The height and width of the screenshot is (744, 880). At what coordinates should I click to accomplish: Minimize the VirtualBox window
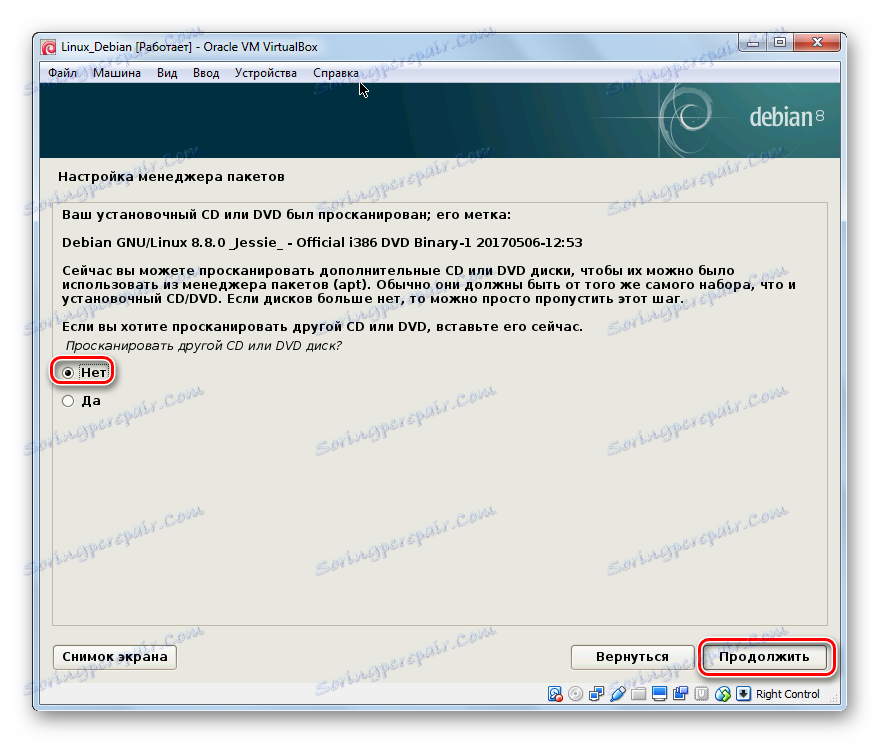(x=753, y=43)
